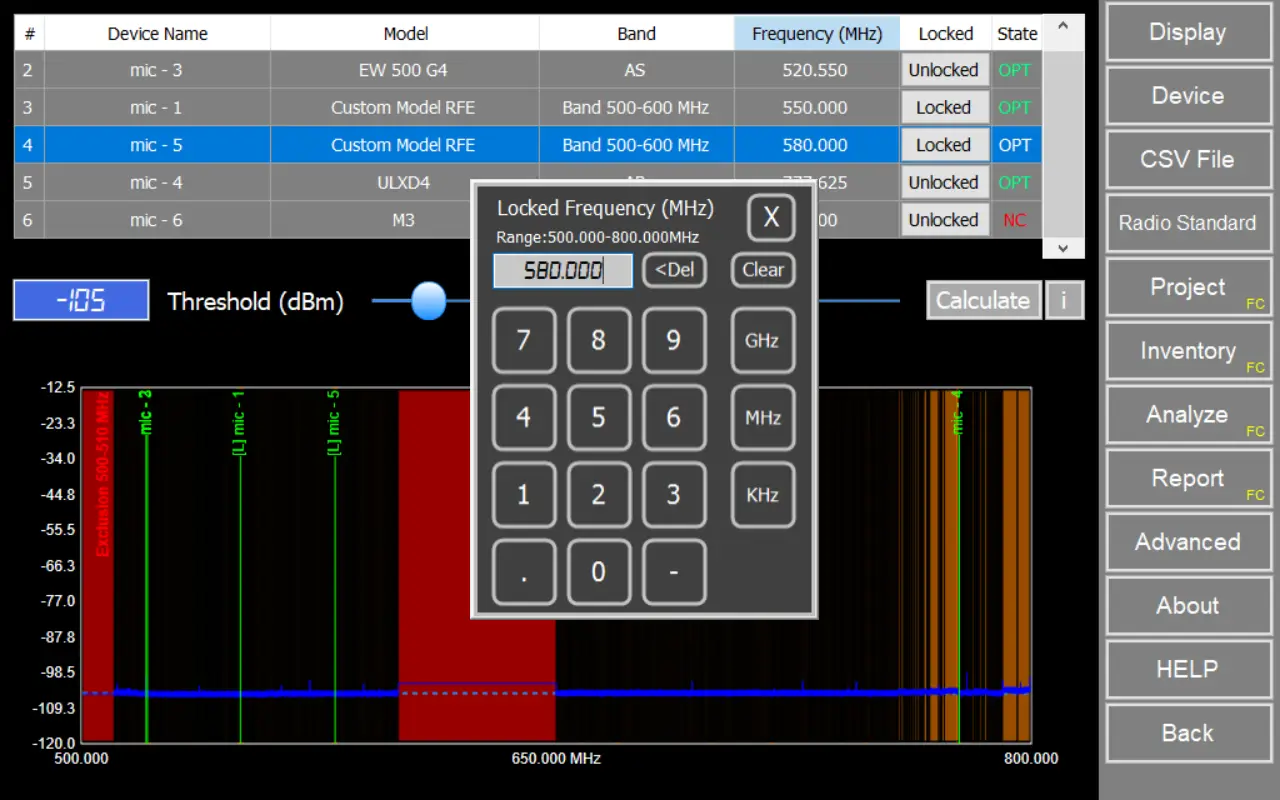1280x800 pixels.
Task: Open the Radio Standard menu
Action: [1187, 223]
